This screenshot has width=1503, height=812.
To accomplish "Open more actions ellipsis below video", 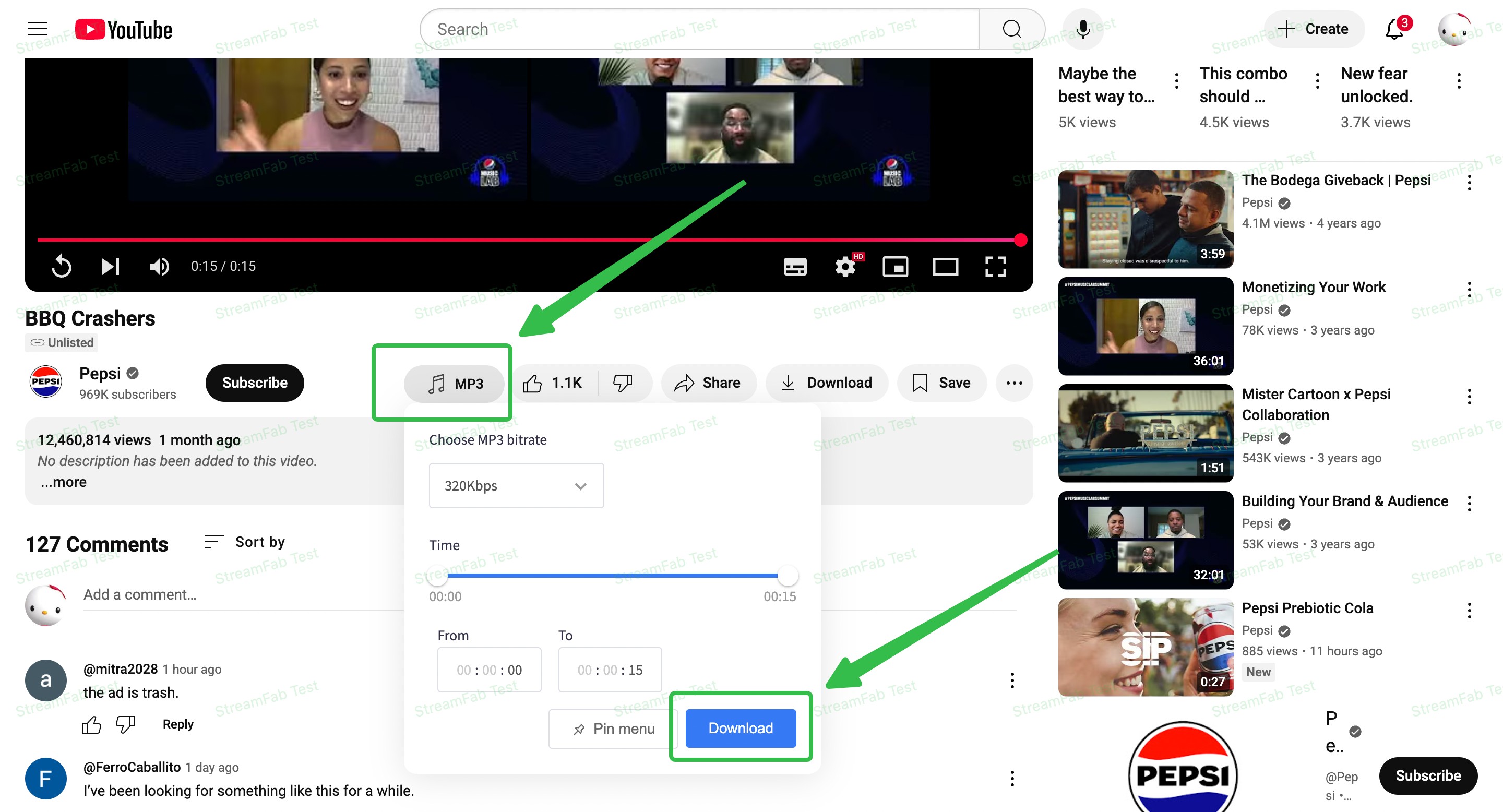I will (x=1014, y=383).
